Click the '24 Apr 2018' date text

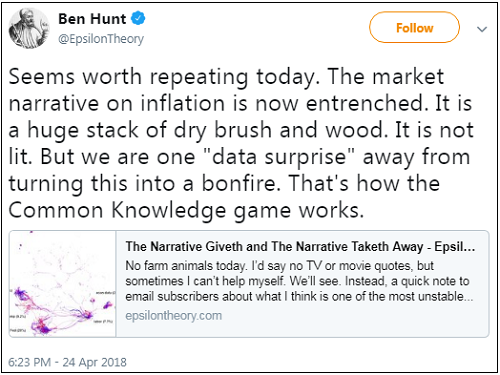pyautogui.click(x=95, y=362)
